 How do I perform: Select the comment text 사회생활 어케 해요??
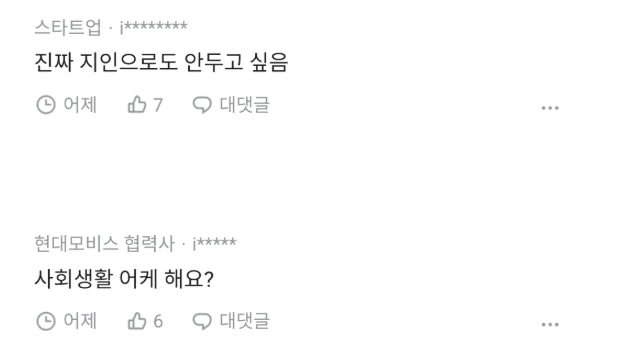point(124,279)
